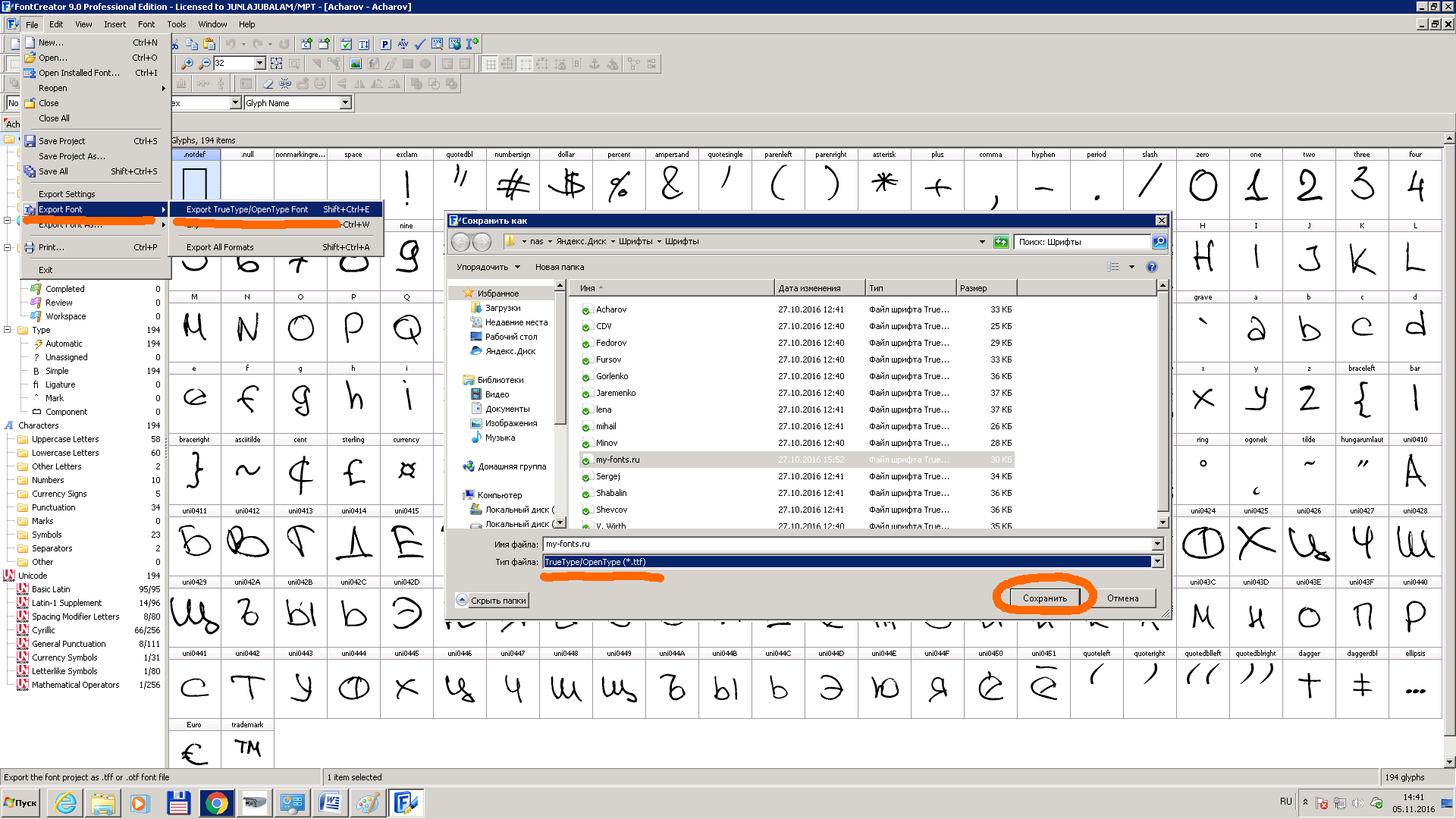Click the Edit menu
Screen dimensions: 1456x819
(x=56, y=24)
